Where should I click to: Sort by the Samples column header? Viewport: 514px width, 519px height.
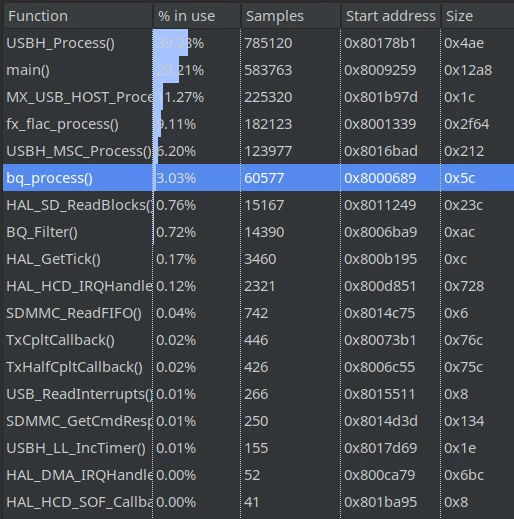(x=291, y=16)
